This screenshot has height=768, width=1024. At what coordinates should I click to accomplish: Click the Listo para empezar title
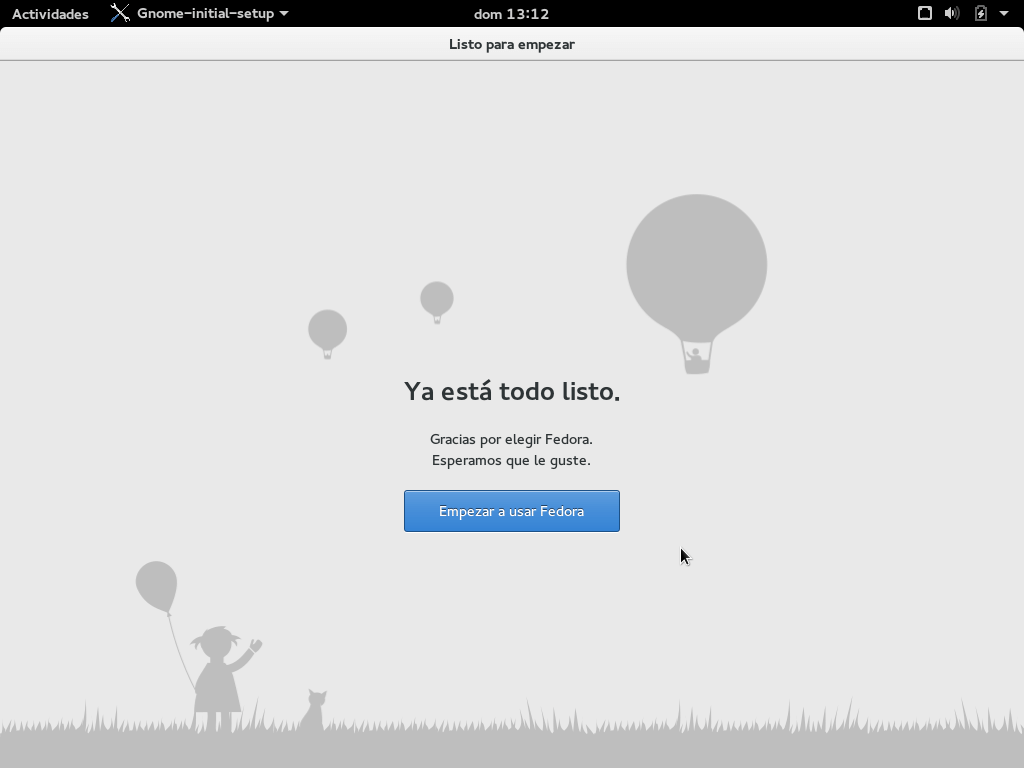(511, 44)
